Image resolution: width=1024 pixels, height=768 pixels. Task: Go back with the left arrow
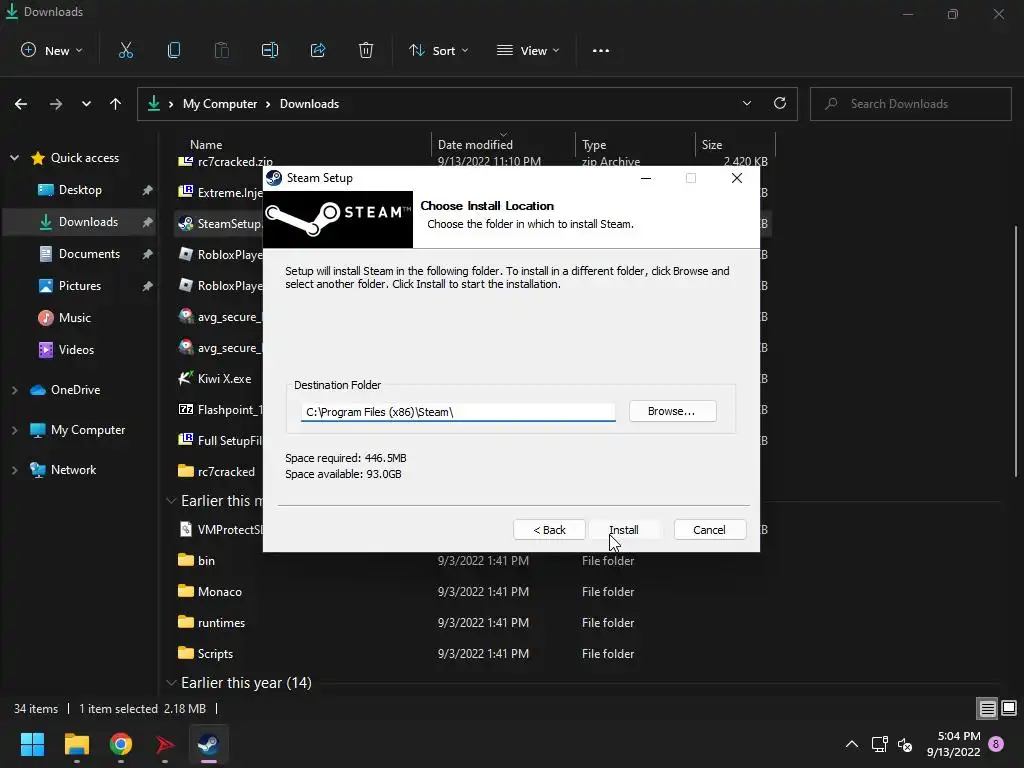pyautogui.click(x=21, y=104)
